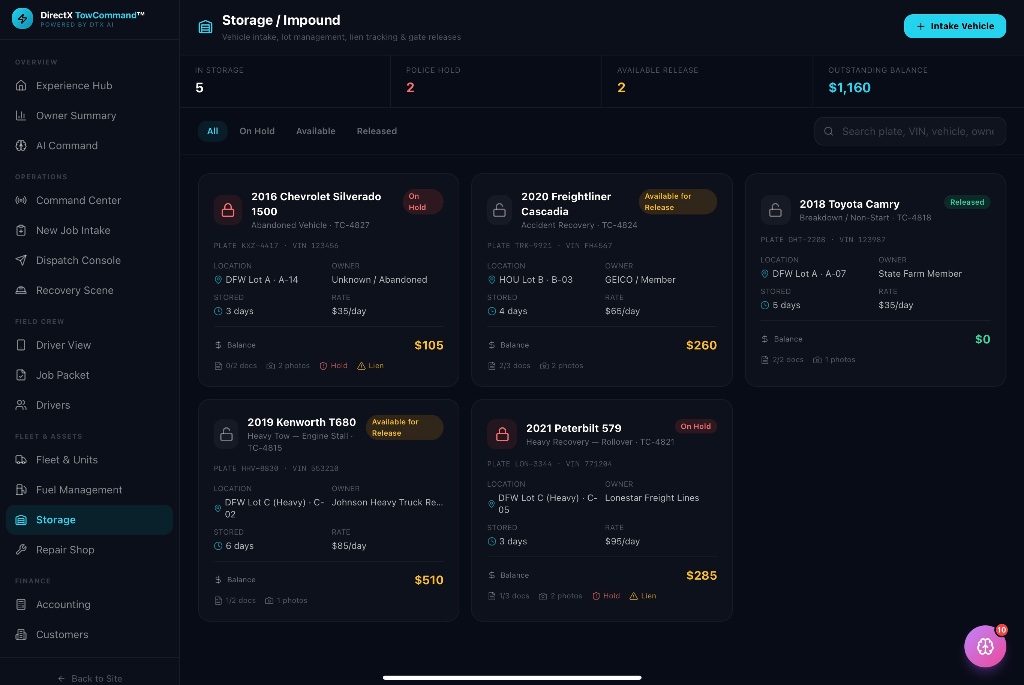Open the 2019 Kenworth T680 title
The image size is (1024, 685).
point(302,422)
